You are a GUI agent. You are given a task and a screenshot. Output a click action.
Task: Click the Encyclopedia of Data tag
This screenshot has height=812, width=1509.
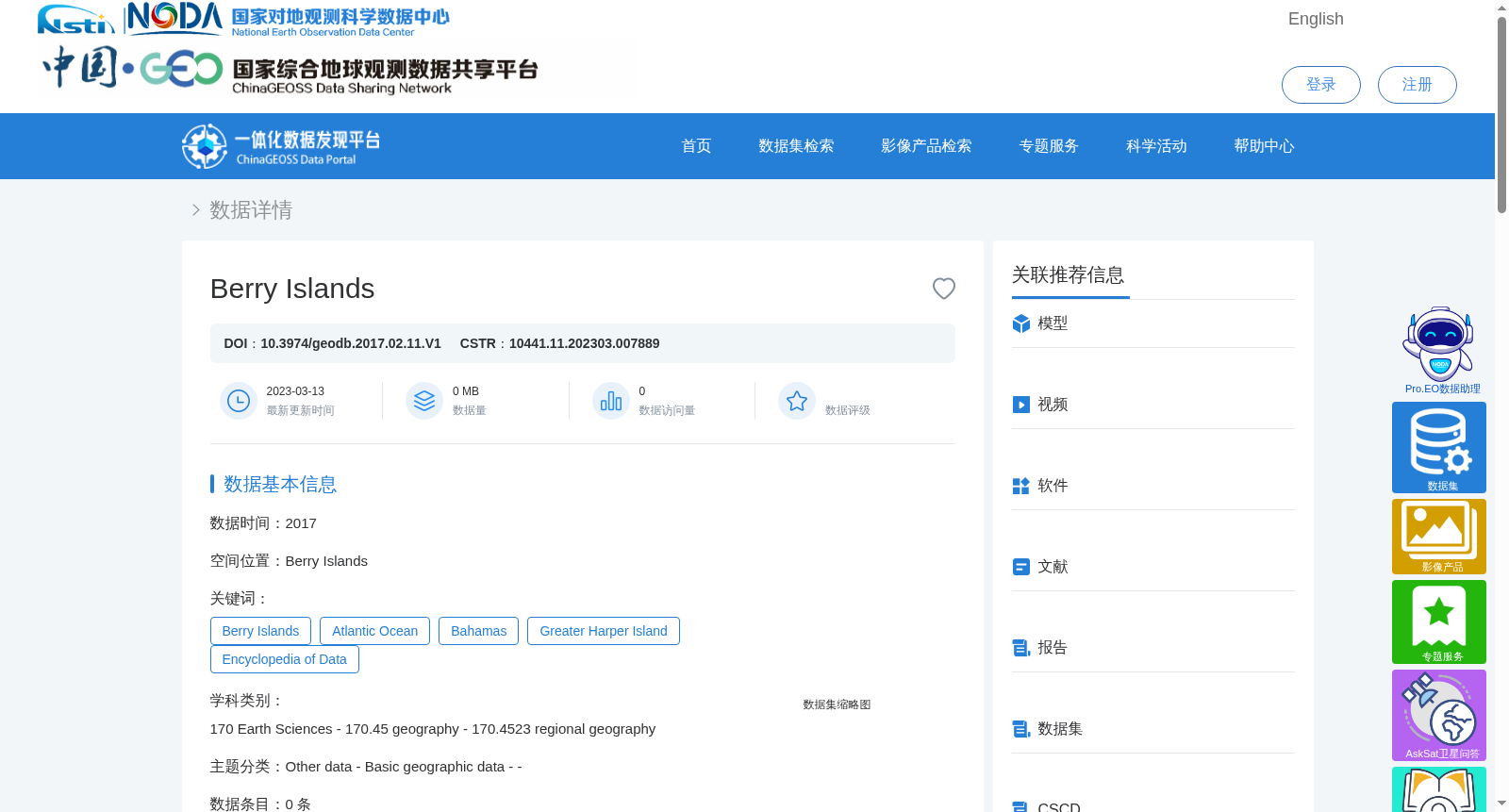click(x=284, y=659)
